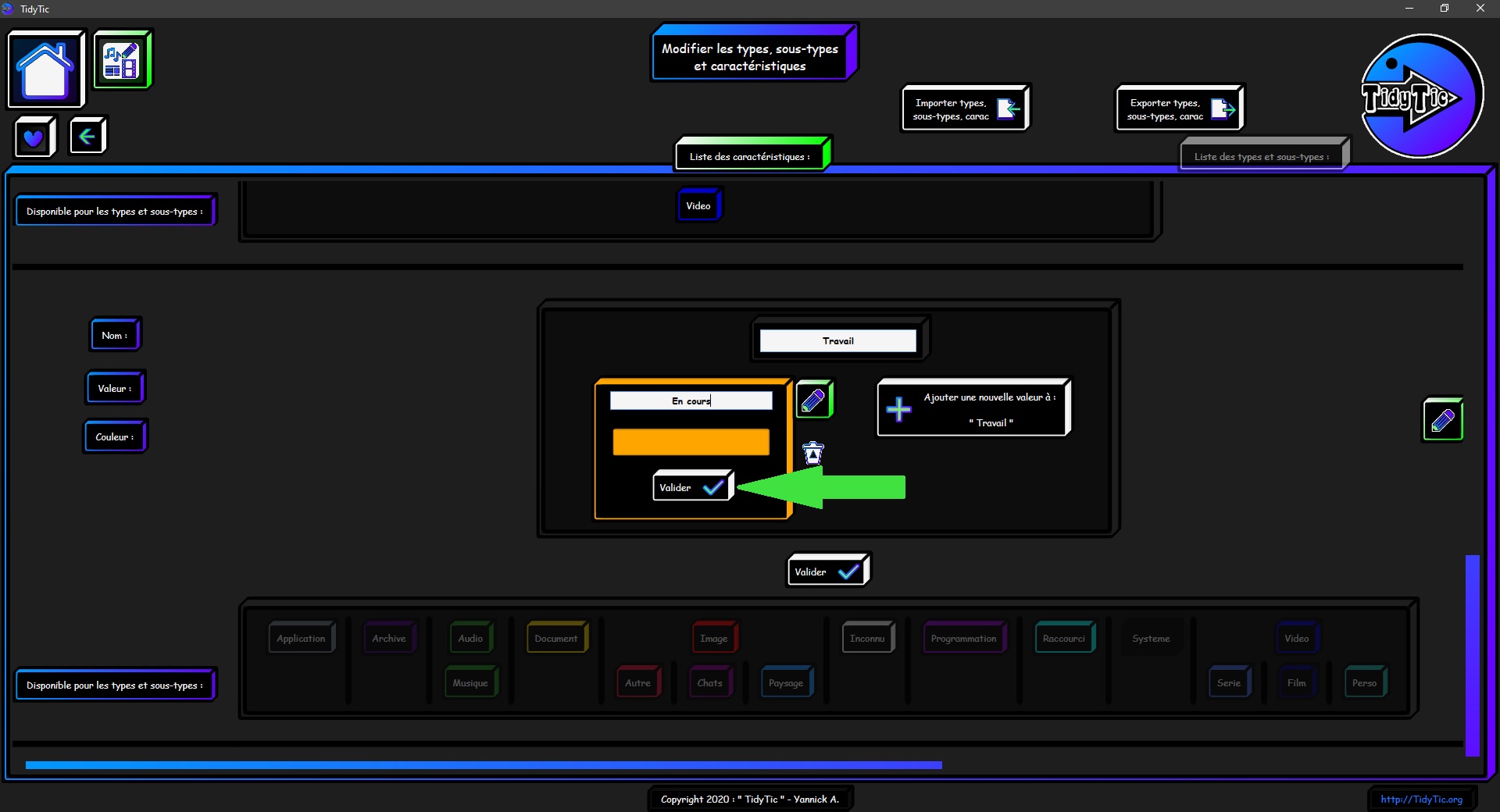Click Exporter types, sous-types, carac
Viewport: 1500px width, 812px height.
pyautogui.click(x=1179, y=109)
